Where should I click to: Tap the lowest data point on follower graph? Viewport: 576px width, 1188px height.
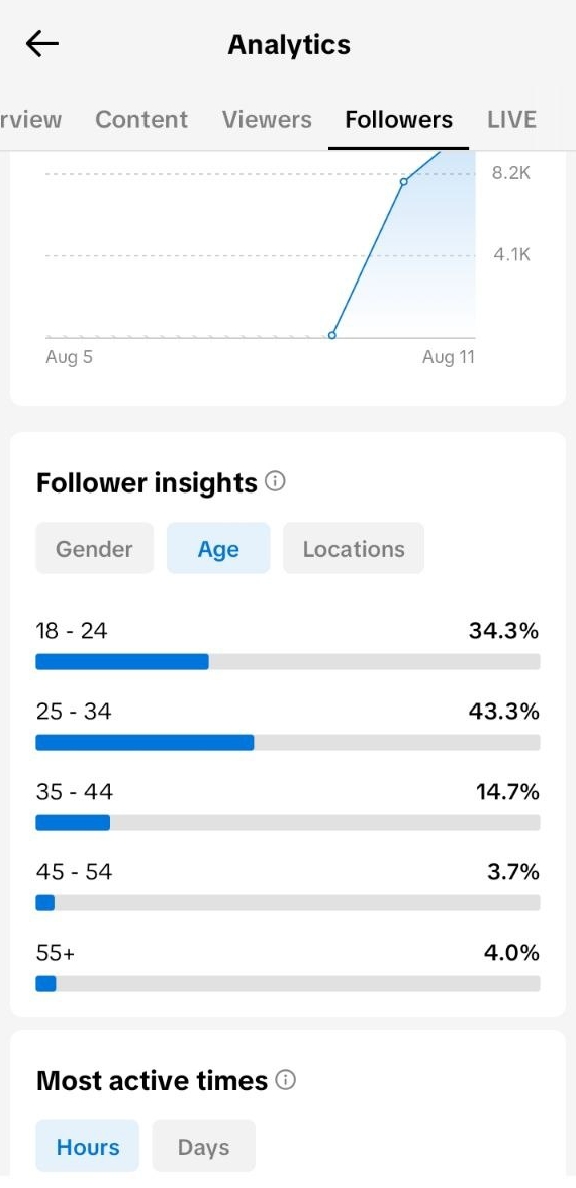coord(332,335)
